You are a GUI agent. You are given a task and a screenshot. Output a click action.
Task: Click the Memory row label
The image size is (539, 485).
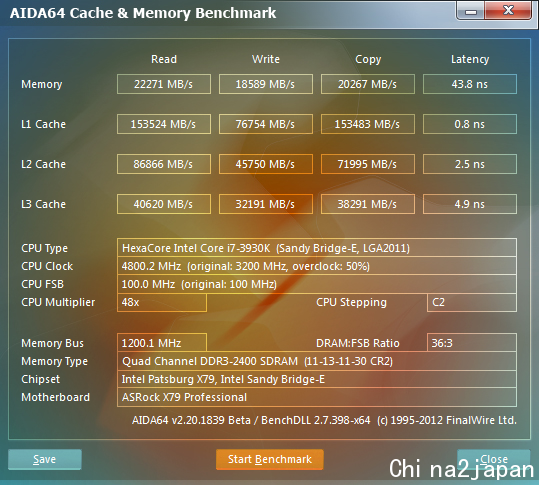42,85
